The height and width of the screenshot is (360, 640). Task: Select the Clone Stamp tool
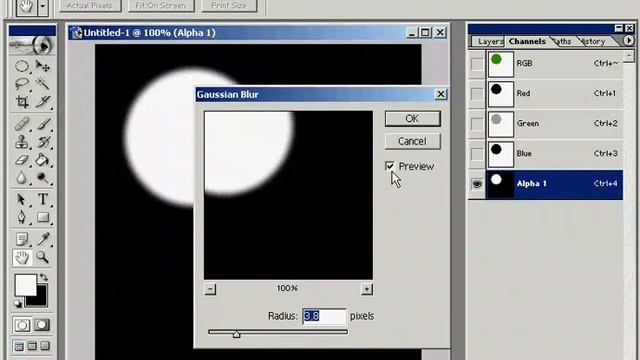[x=22, y=142]
